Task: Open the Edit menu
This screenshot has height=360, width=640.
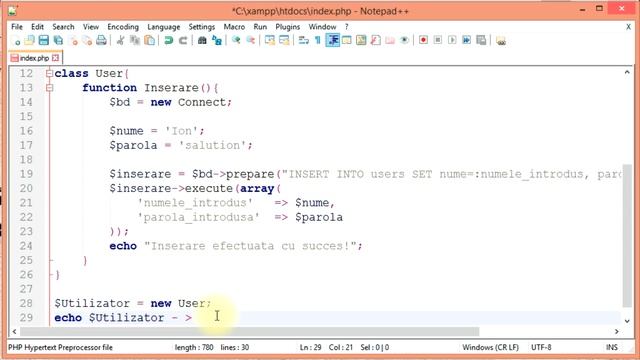Action: 37,27
